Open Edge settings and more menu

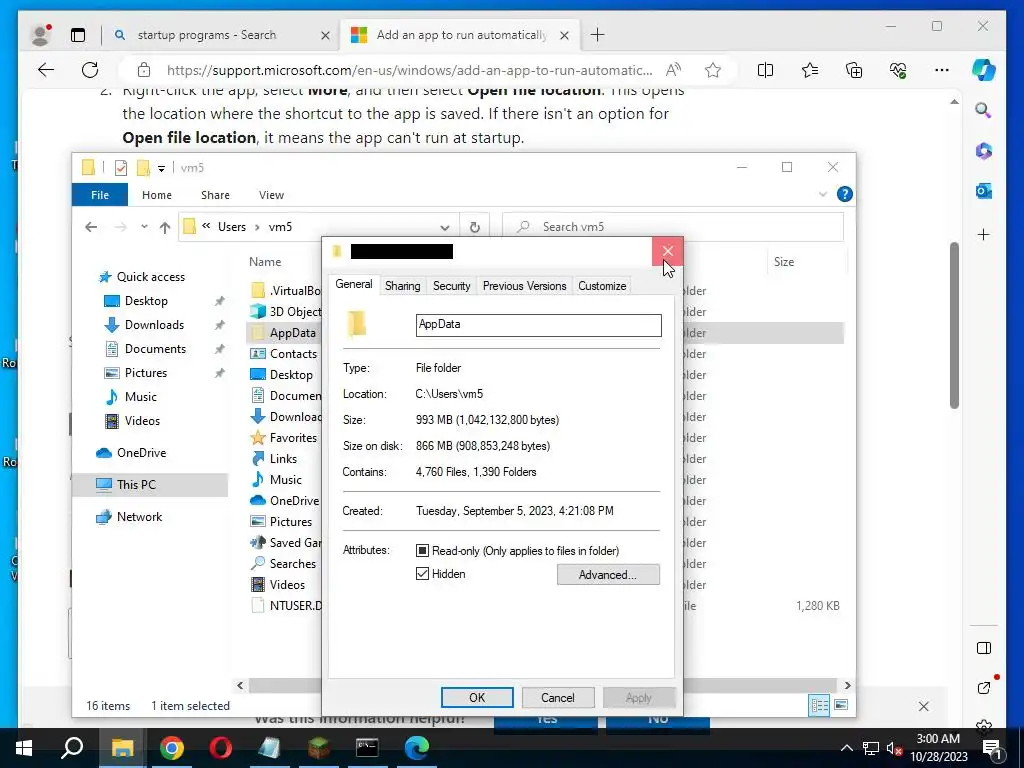942,70
